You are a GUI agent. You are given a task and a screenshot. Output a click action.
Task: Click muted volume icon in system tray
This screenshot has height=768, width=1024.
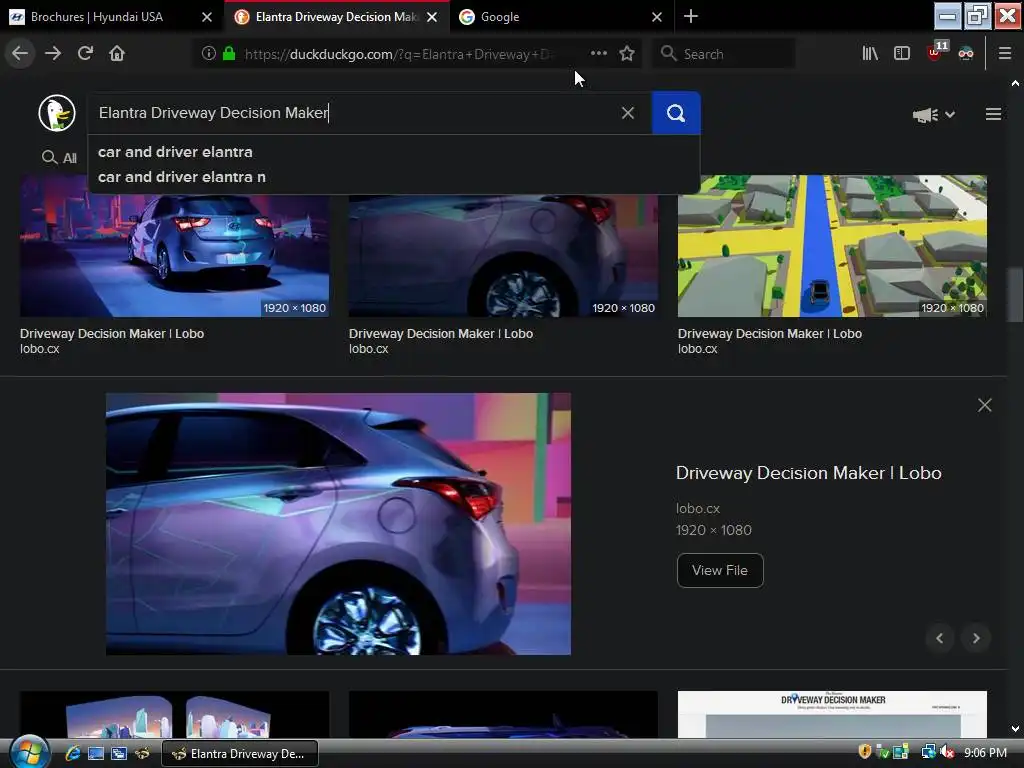948,752
